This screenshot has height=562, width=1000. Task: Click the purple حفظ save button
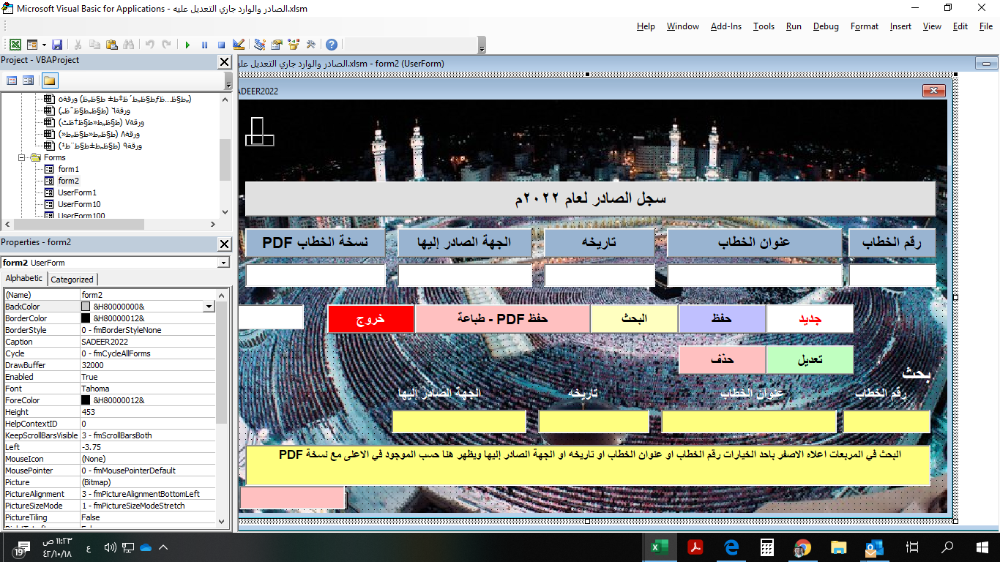click(x=721, y=319)
